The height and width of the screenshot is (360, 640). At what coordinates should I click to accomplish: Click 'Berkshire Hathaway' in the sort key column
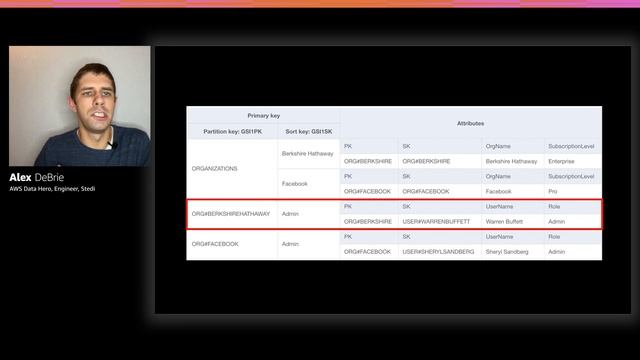[307, 154]
